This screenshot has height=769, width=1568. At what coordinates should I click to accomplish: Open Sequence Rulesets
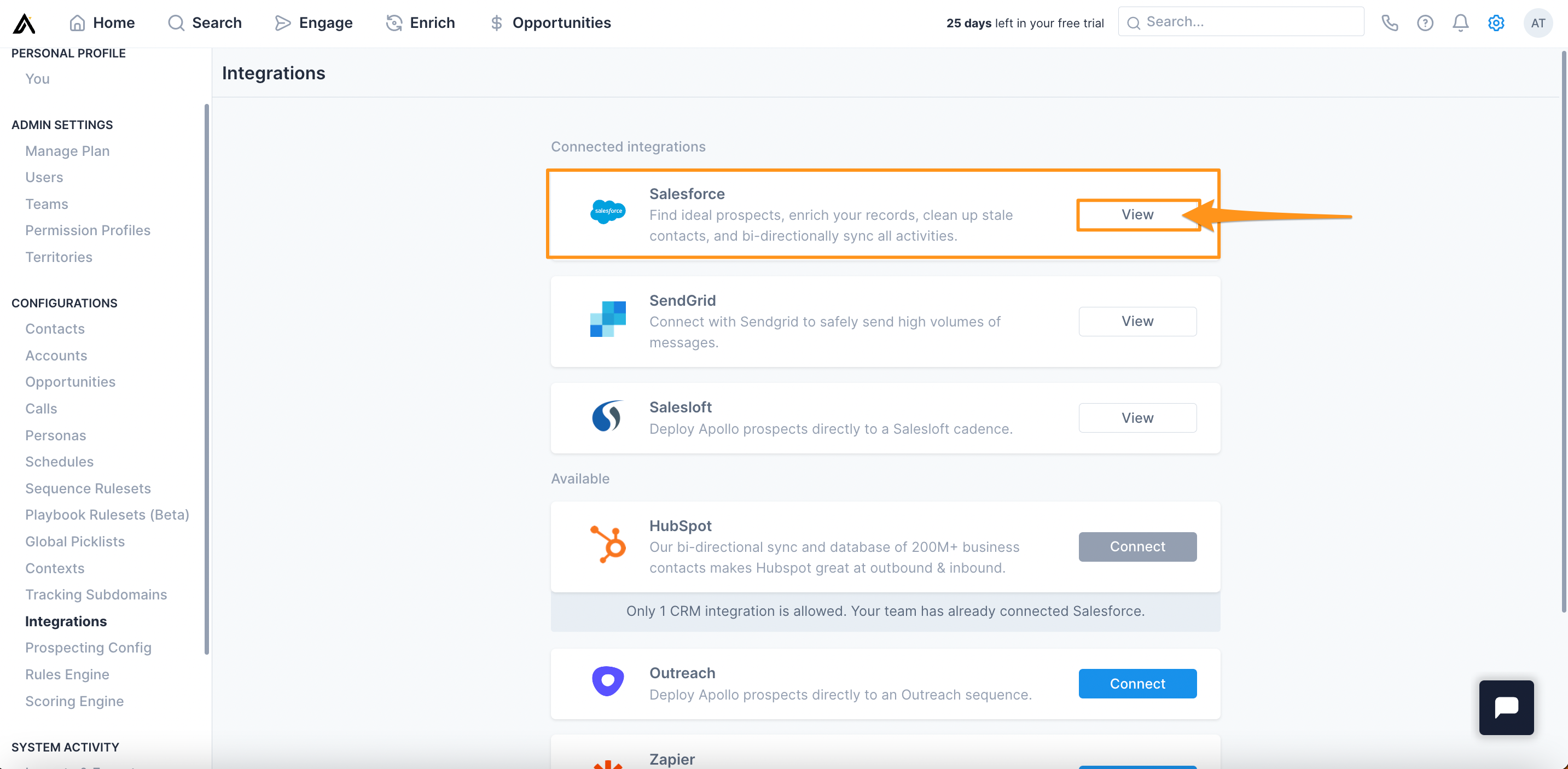(88, 488)
